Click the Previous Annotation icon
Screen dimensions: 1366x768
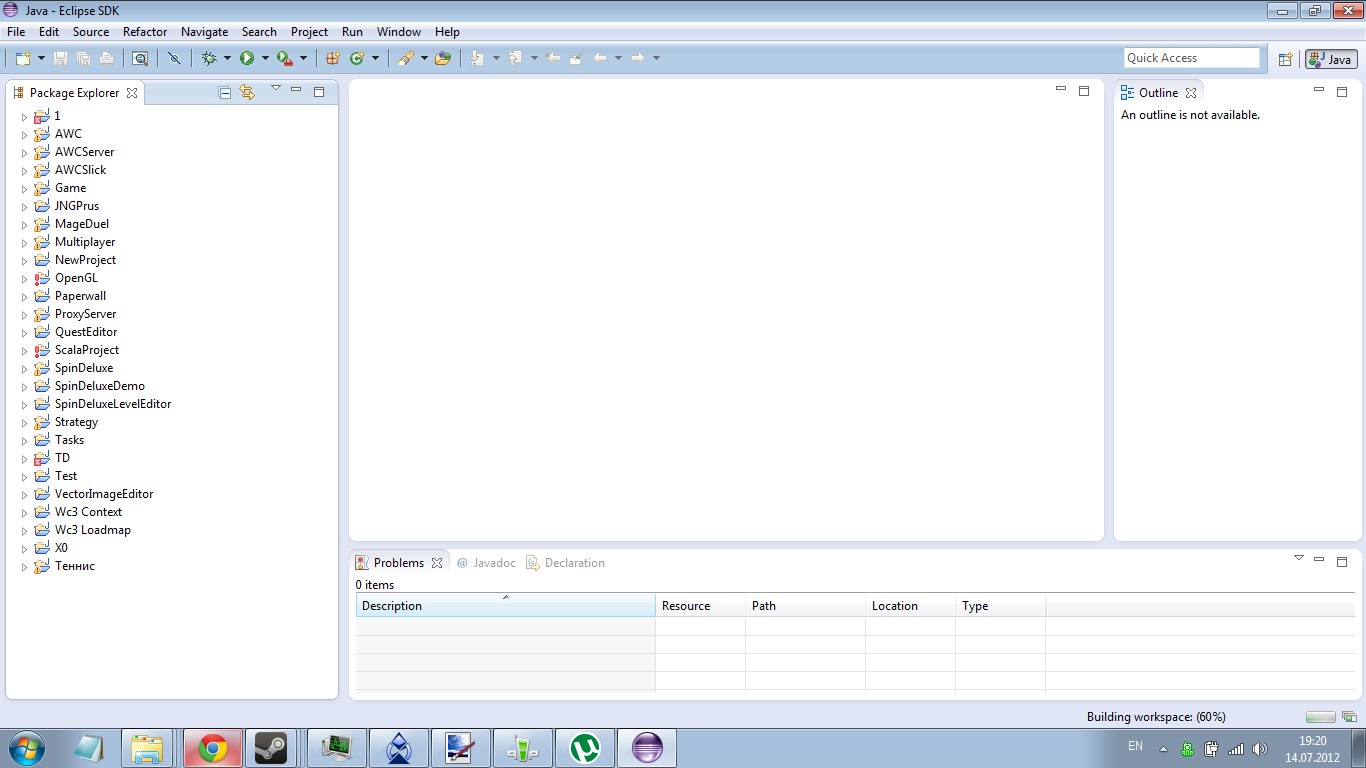tap(516, 58)
